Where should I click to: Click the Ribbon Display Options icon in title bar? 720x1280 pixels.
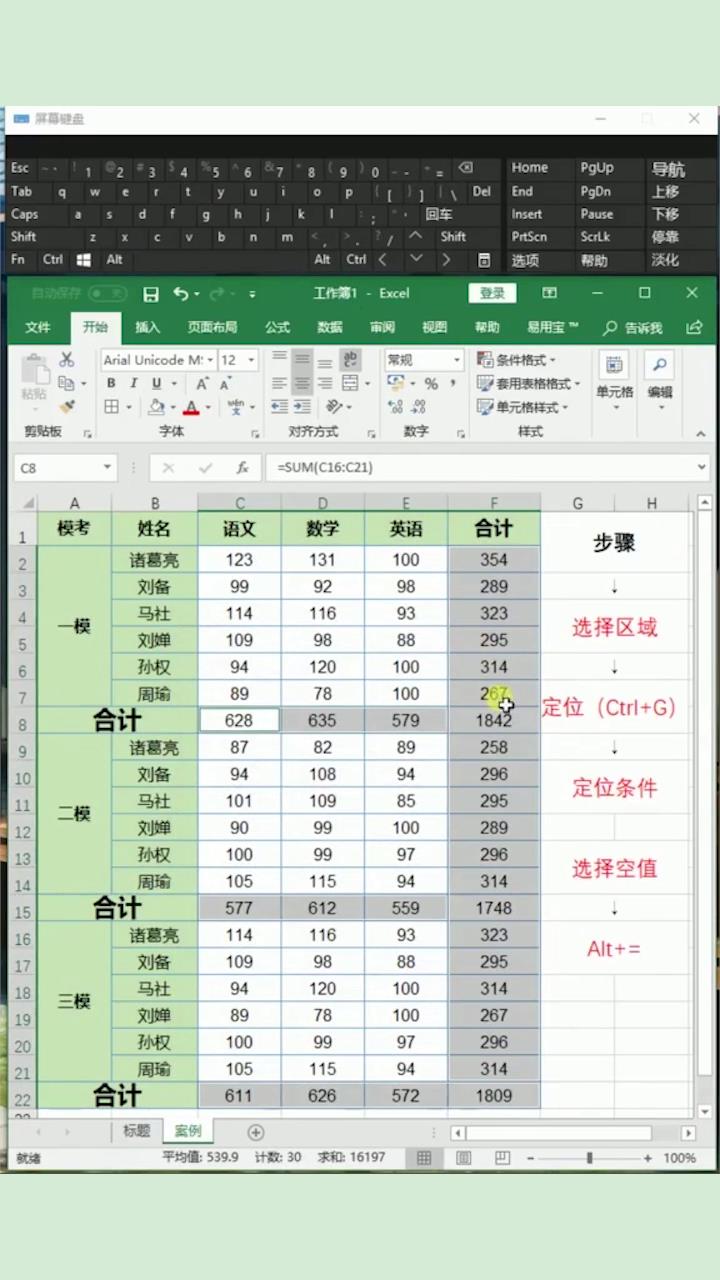[549, 293]
